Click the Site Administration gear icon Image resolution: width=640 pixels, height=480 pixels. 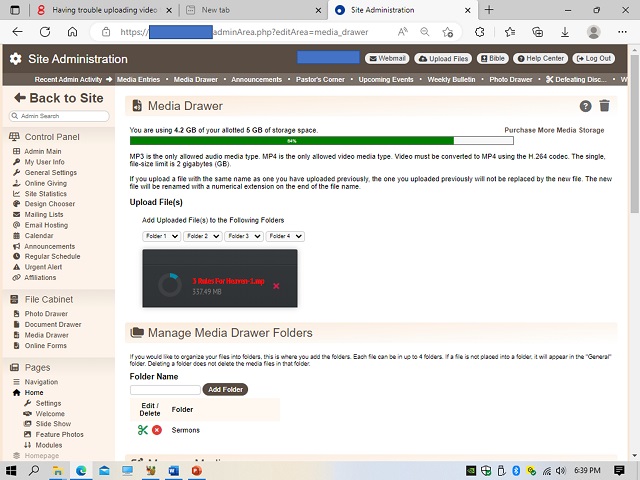point(16,59)
